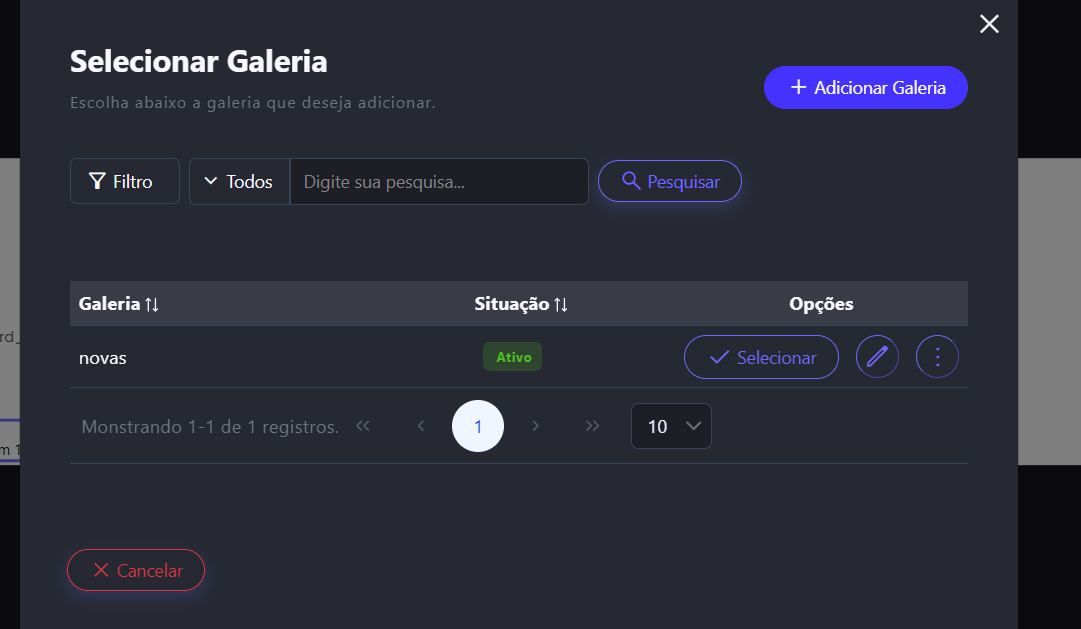This screenshot has width=1081, height=629.
Task: Edit the novas gallery with pencil icon
Action: (x=877, y=357)
